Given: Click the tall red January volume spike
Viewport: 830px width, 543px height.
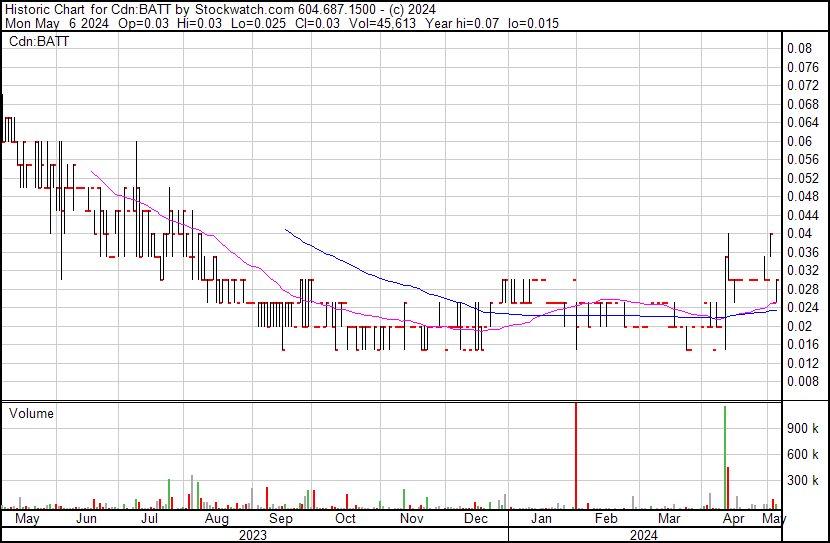Looking at the screenshot, I should 576,456.
